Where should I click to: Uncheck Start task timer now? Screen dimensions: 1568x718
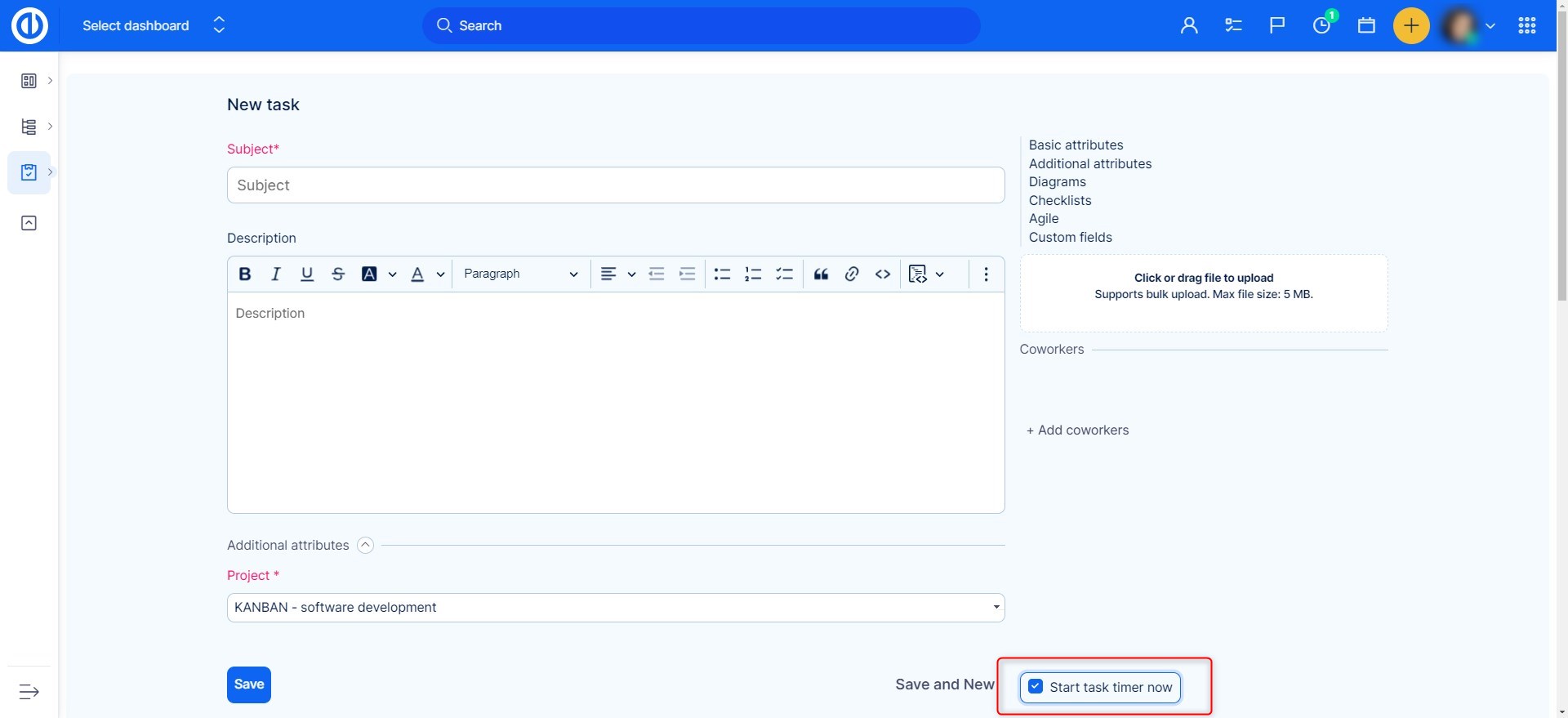(1036, 687)
